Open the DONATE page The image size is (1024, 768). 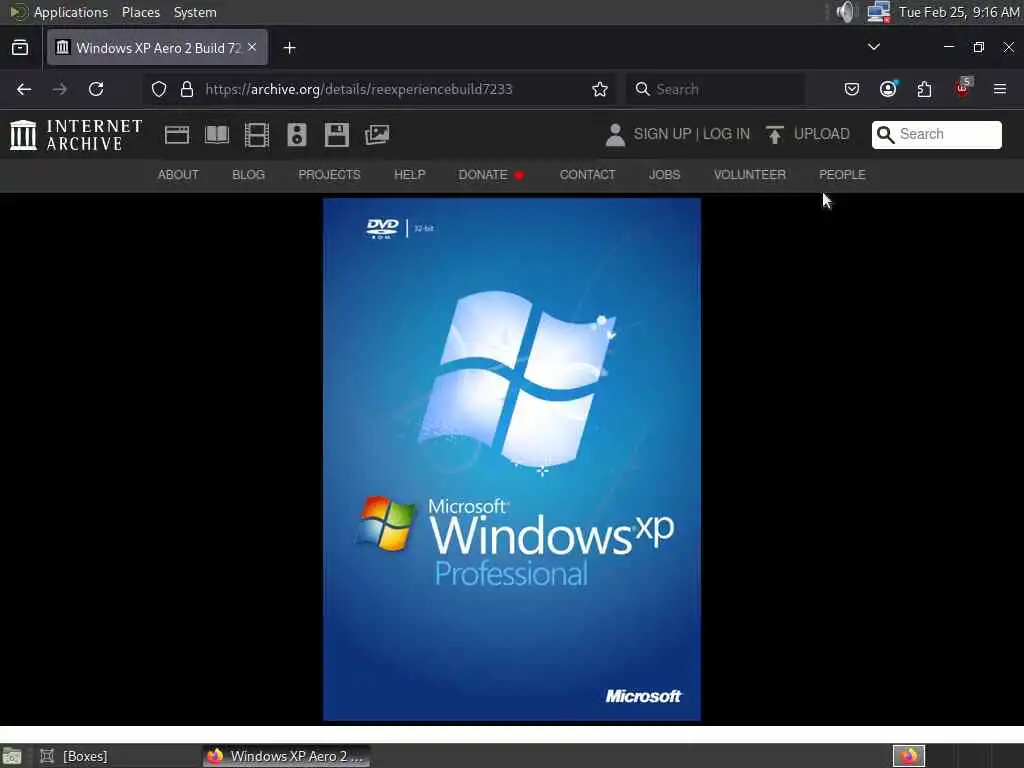(491, 174)
